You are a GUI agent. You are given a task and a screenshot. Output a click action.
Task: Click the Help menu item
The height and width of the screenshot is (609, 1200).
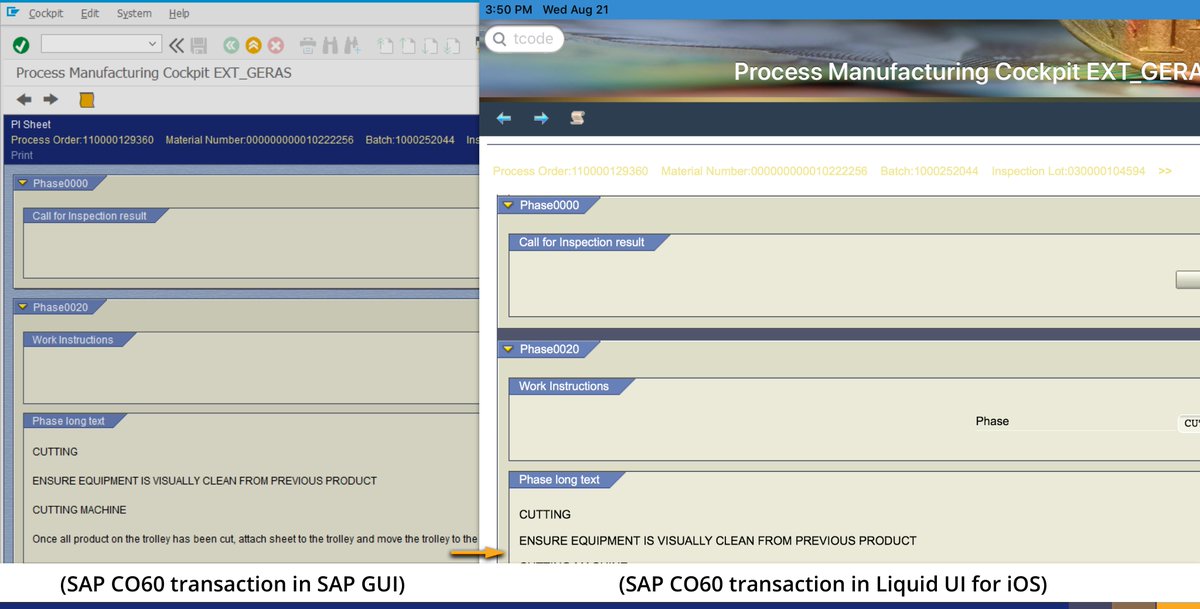(x=180, y=13)
